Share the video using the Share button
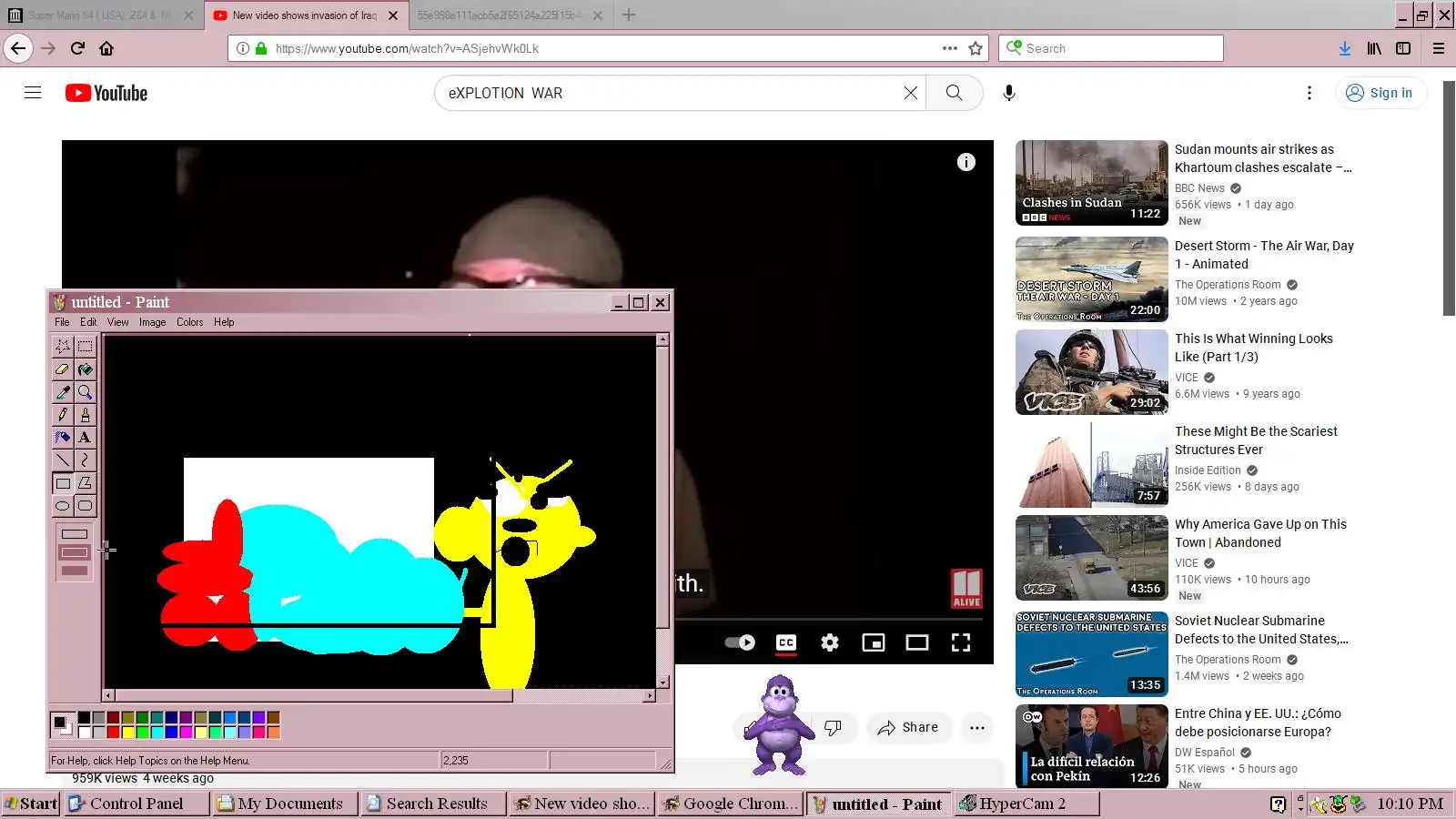Viewport: 1456px width, 819px height. coord(908,728)
